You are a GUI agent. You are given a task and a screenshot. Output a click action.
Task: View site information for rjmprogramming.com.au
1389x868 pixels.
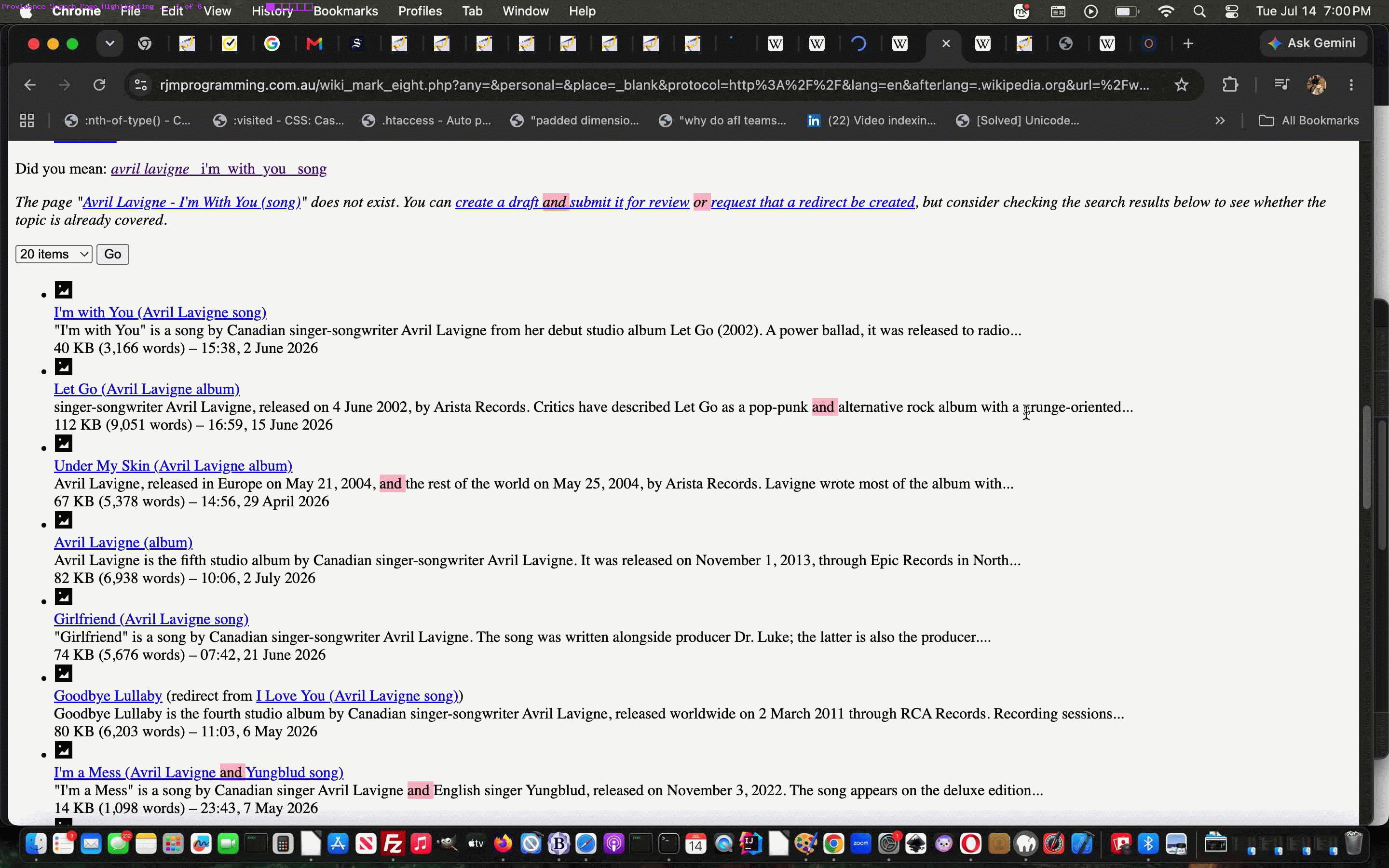[x=141, y=85]
